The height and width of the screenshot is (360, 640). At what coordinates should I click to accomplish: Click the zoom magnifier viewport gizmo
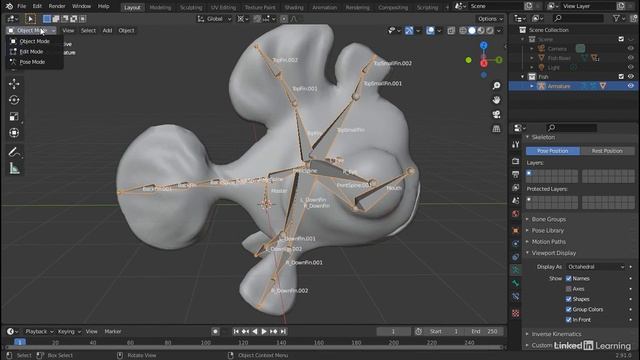(x=496, y=86)
